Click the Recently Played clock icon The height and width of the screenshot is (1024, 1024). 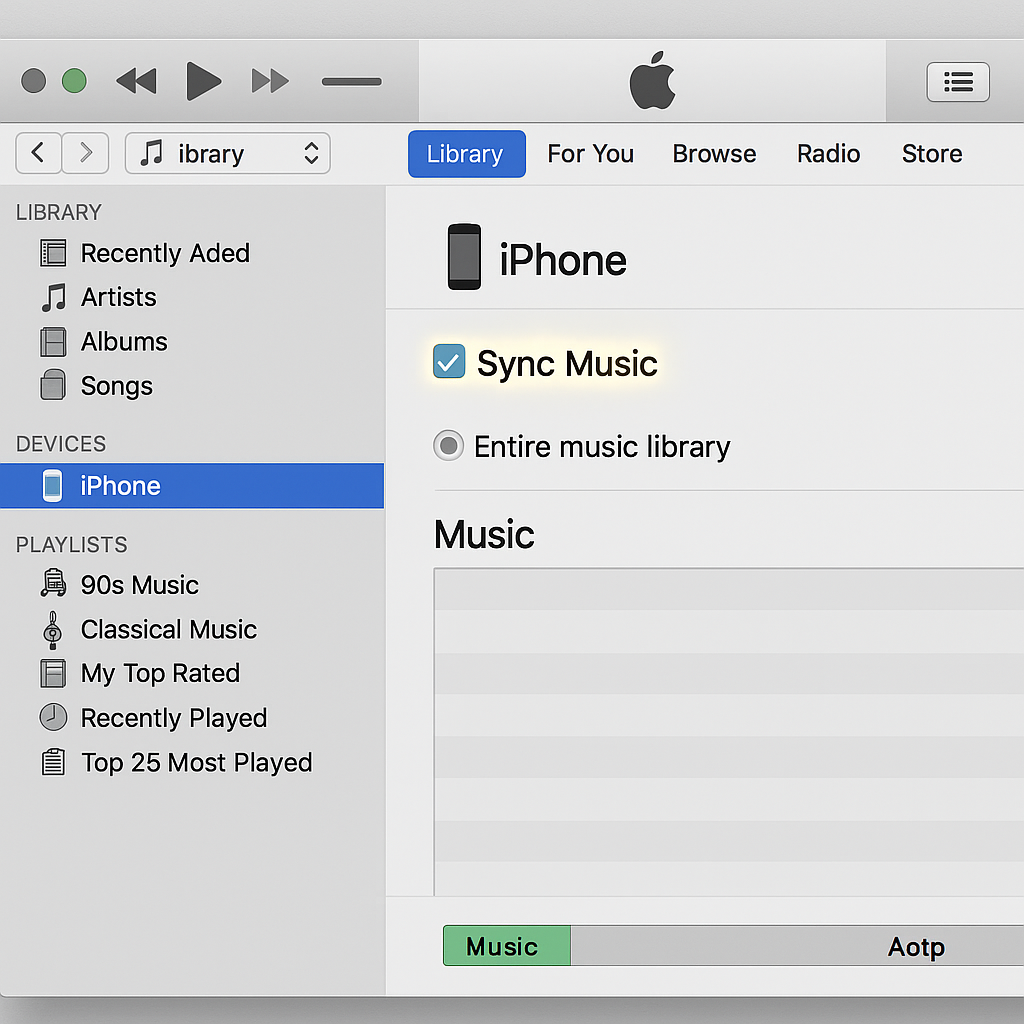(53, 717)
